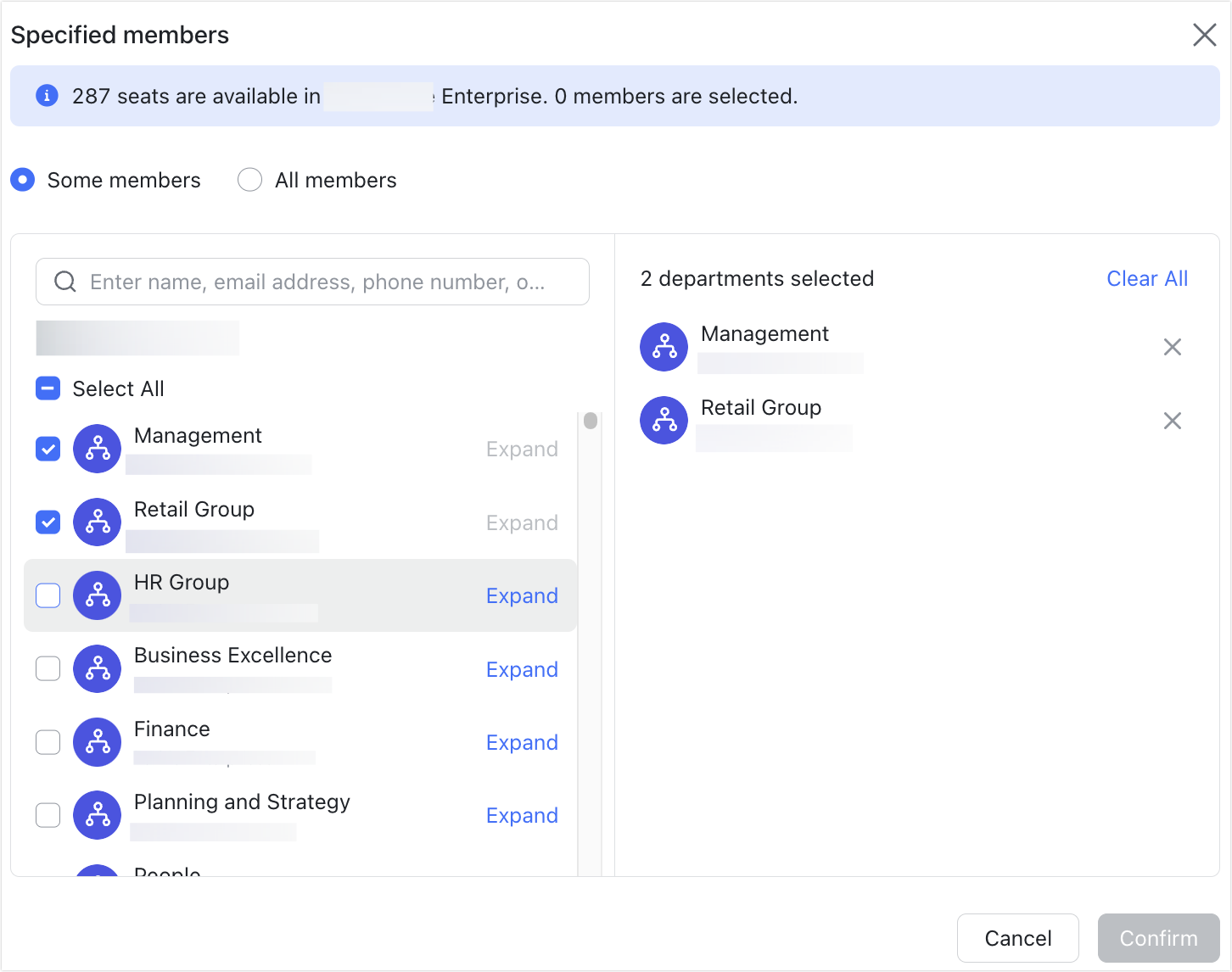Select the Some members radio option
The image size is (1232, 972).
[23, 180]
